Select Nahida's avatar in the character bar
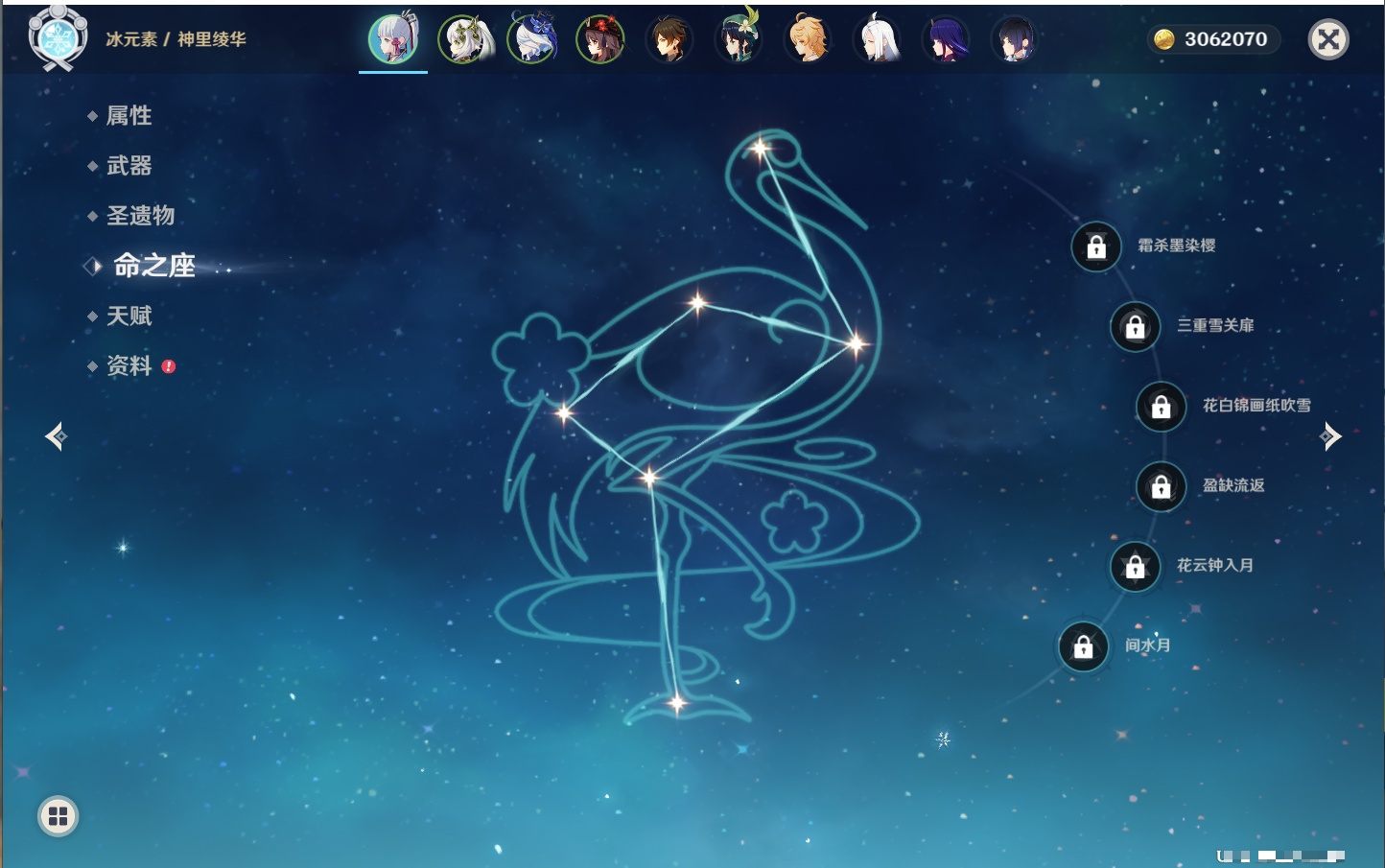Viewport: 1385px width, 868px height. coord(464,40)
